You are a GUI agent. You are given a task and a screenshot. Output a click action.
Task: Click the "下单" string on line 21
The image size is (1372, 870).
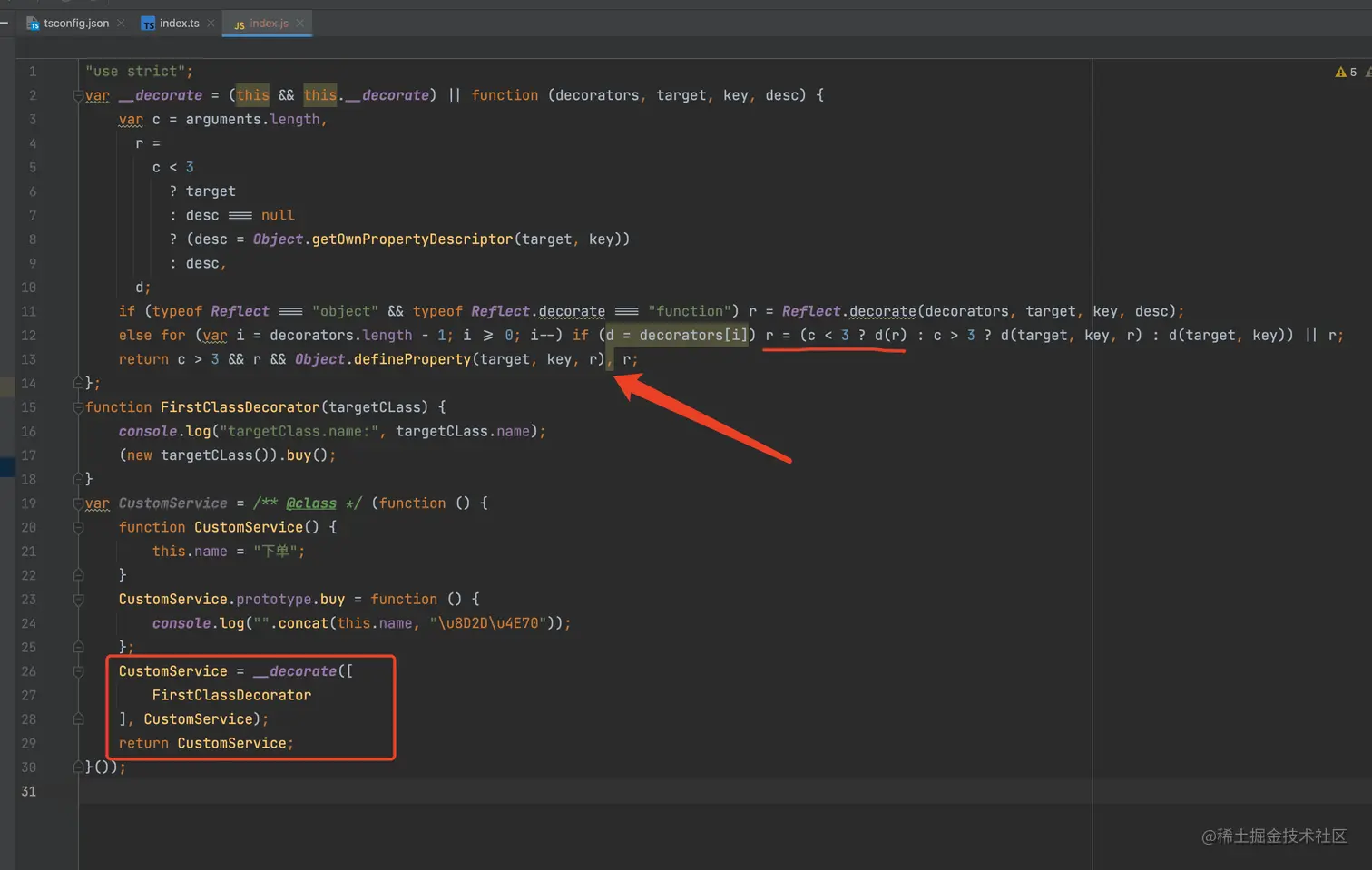pos(276,552)
